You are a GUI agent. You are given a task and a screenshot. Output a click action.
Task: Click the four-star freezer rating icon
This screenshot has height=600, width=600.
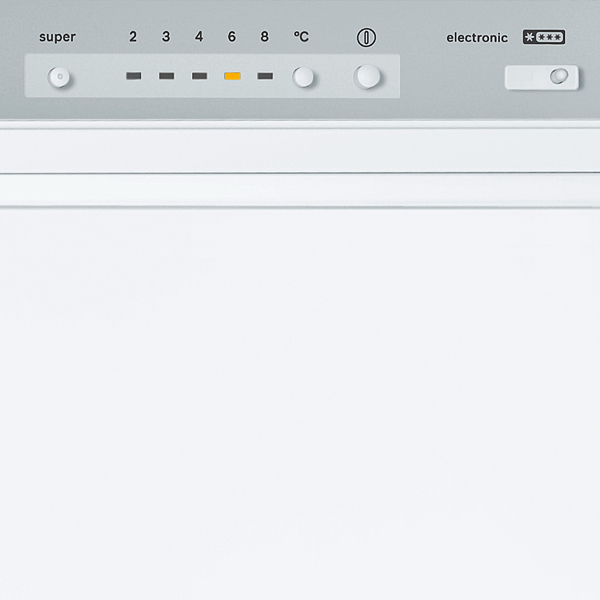544,38
